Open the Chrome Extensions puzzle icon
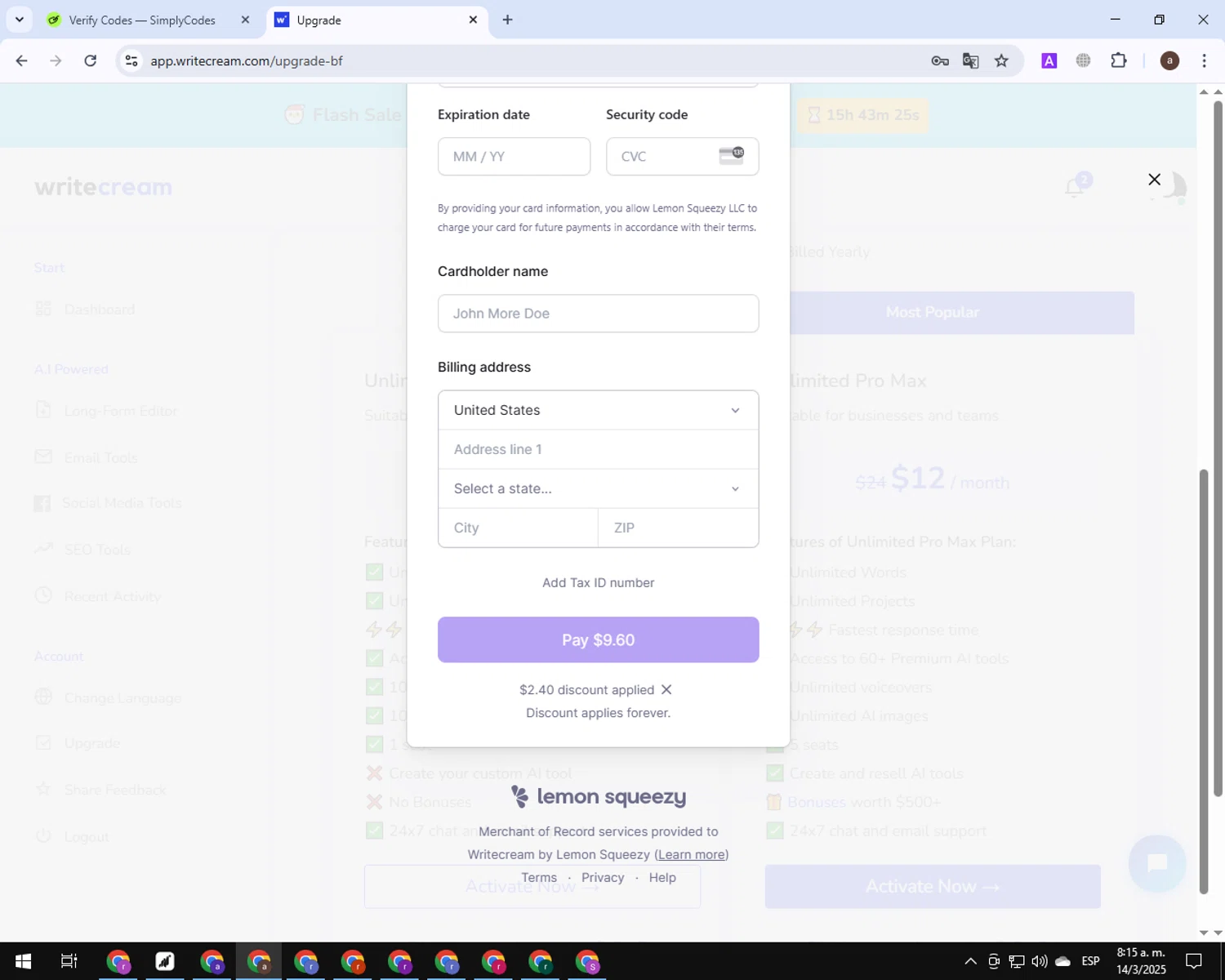 click(1119, 60)
